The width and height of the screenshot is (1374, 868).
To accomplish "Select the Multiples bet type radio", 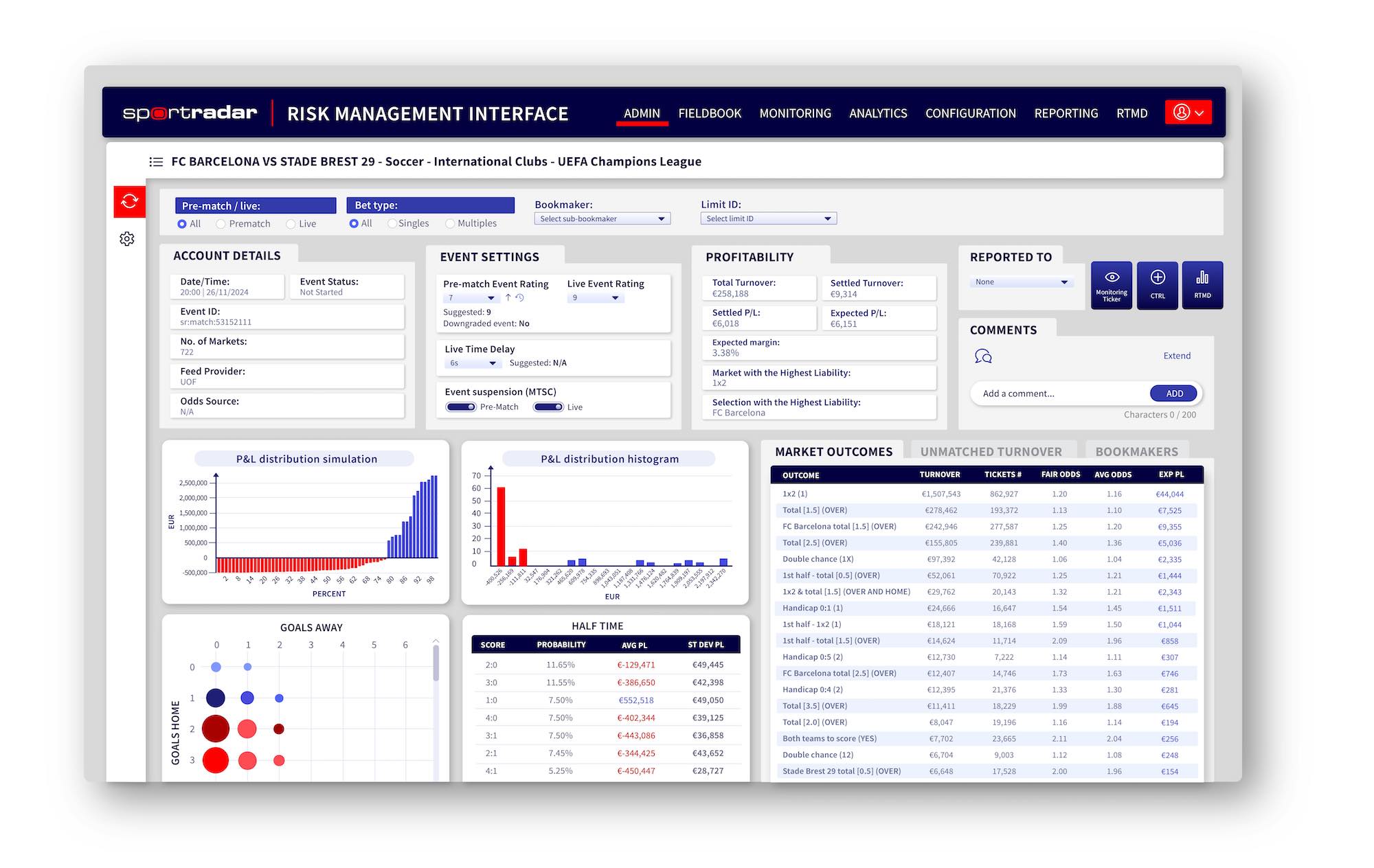I will tap(450, 223).
